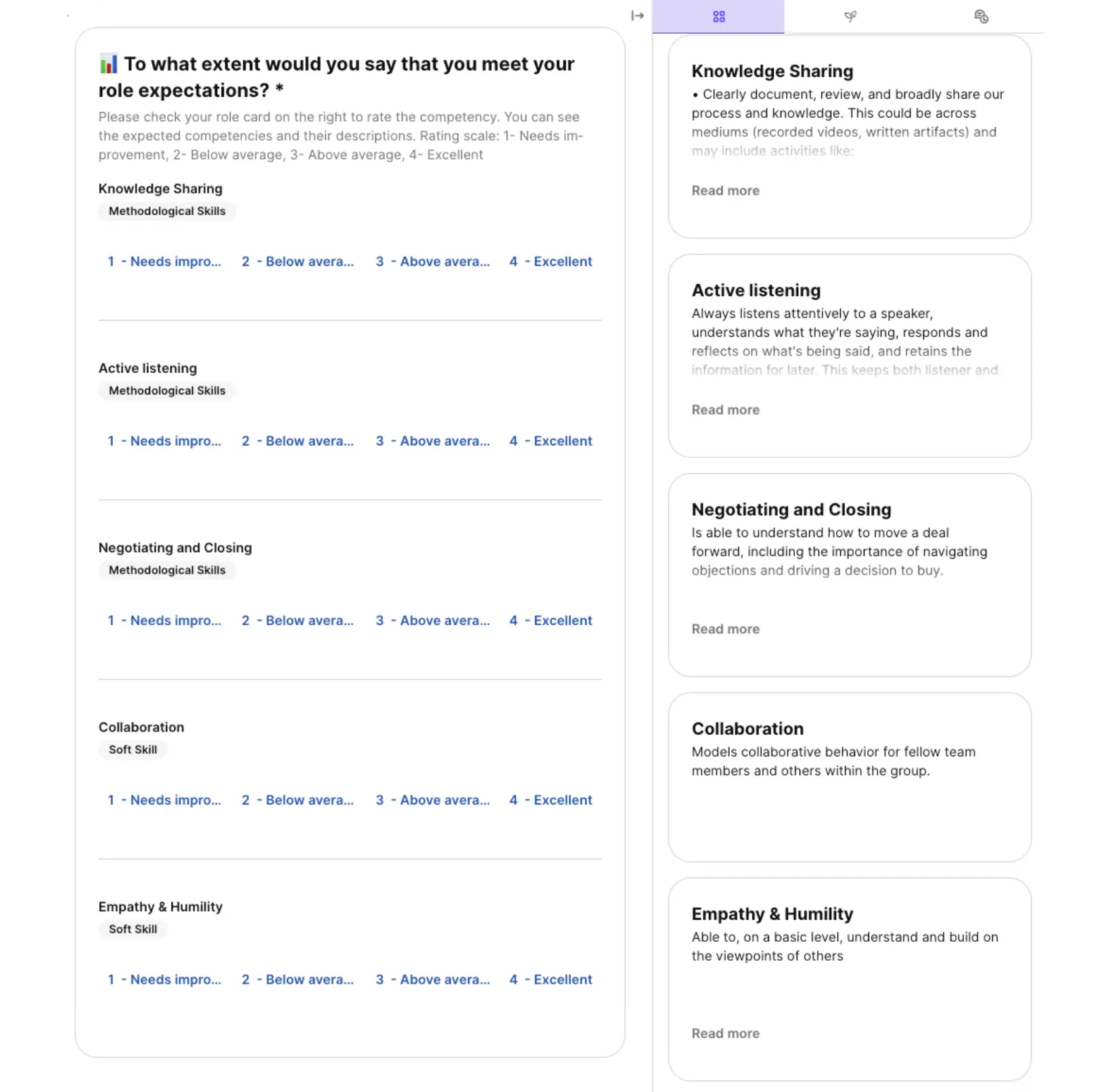Select 2 - Below average for Active listening
1108x1092 pixels.
click(298, 441)
